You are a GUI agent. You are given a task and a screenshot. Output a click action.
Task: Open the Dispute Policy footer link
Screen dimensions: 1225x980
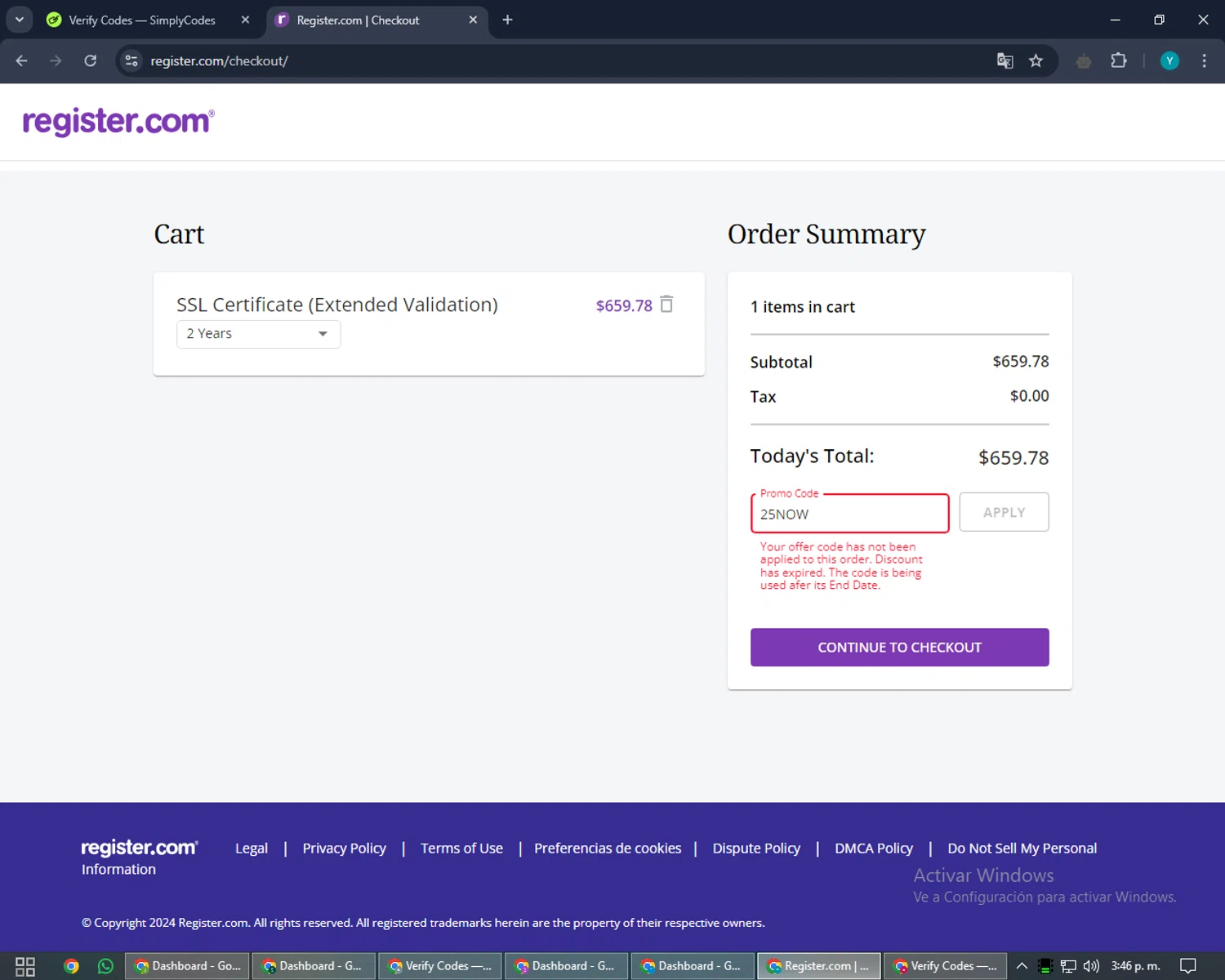pos(756,849)
